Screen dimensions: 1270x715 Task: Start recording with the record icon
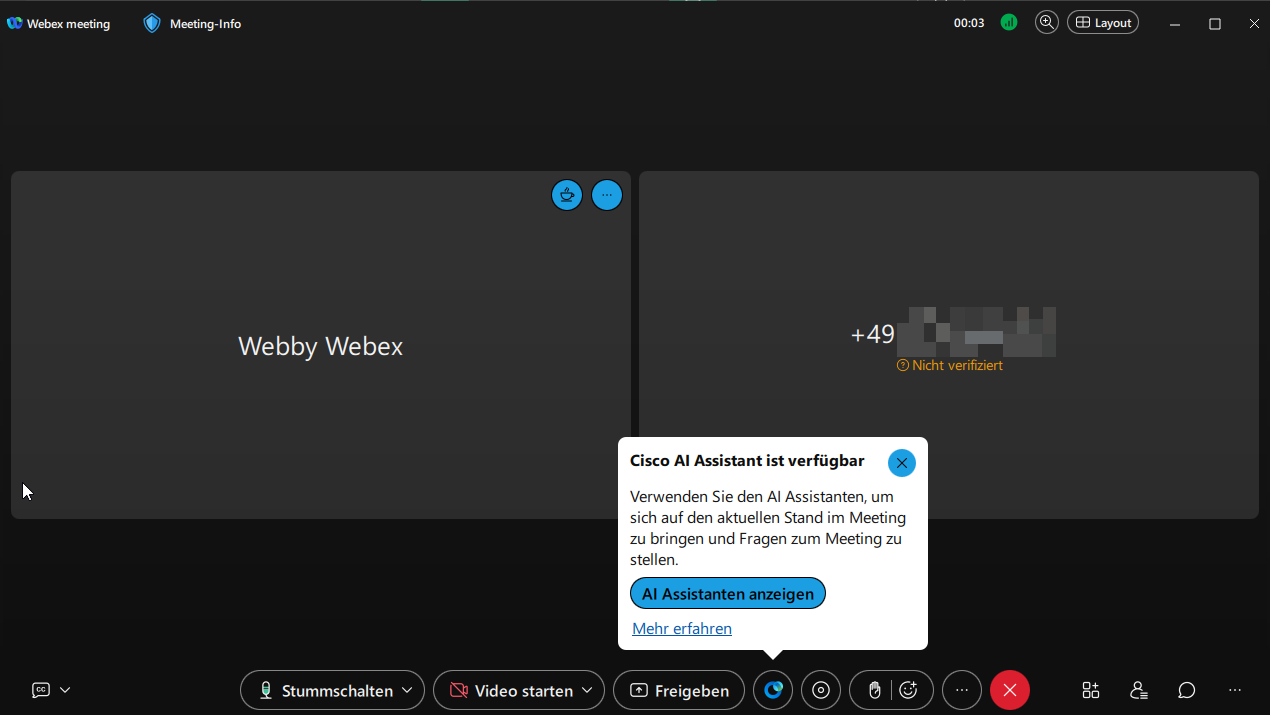click(x=821, y=690)
